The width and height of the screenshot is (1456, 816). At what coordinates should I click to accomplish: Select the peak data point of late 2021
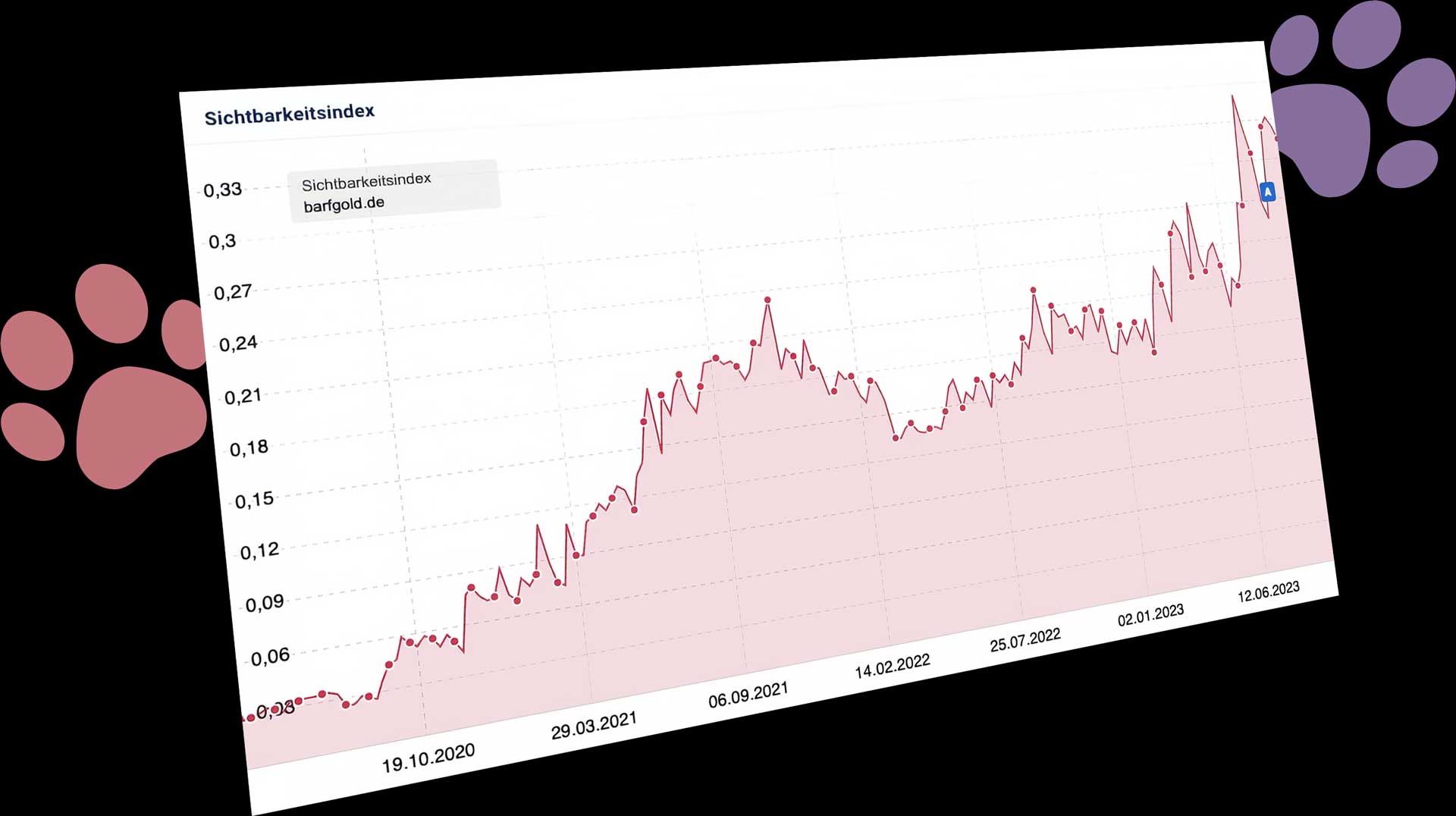tap(767, 300)
